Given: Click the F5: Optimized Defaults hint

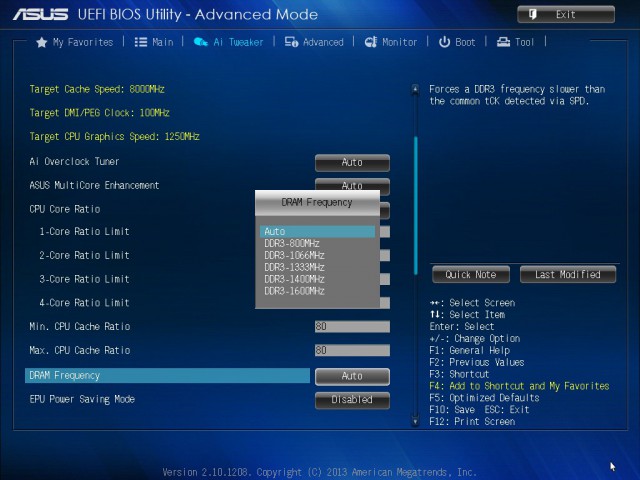Looking at the screenshot, I should click(484, 398).
